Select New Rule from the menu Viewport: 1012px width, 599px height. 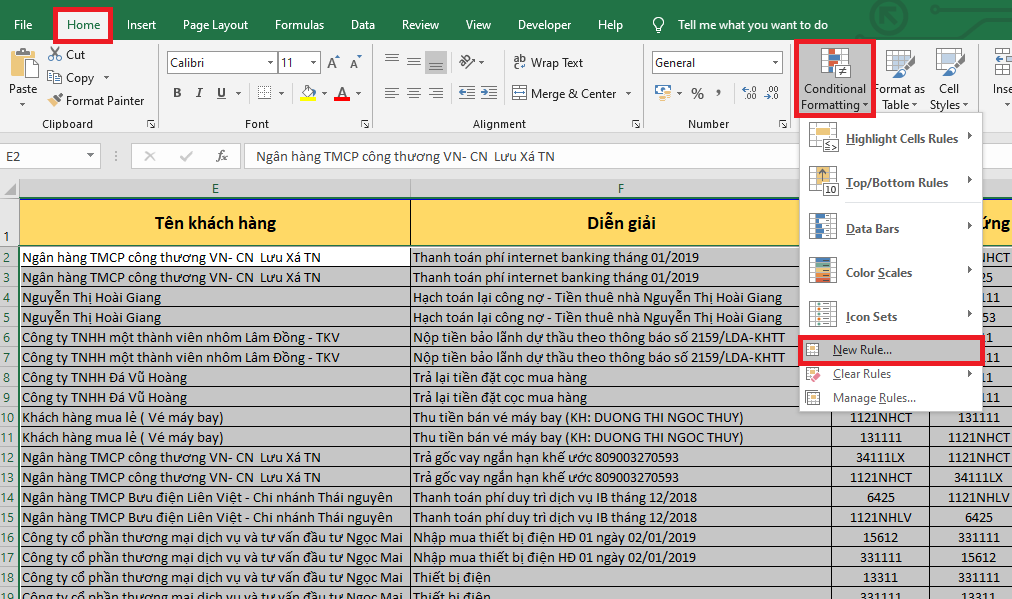(x=862, y=350)
